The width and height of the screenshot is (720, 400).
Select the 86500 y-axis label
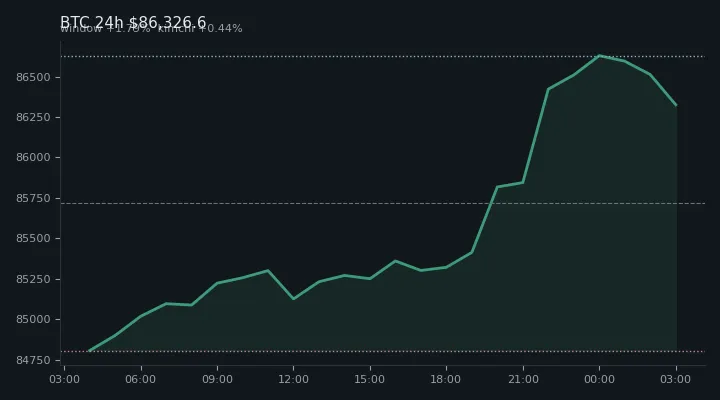tap(33, 77)
